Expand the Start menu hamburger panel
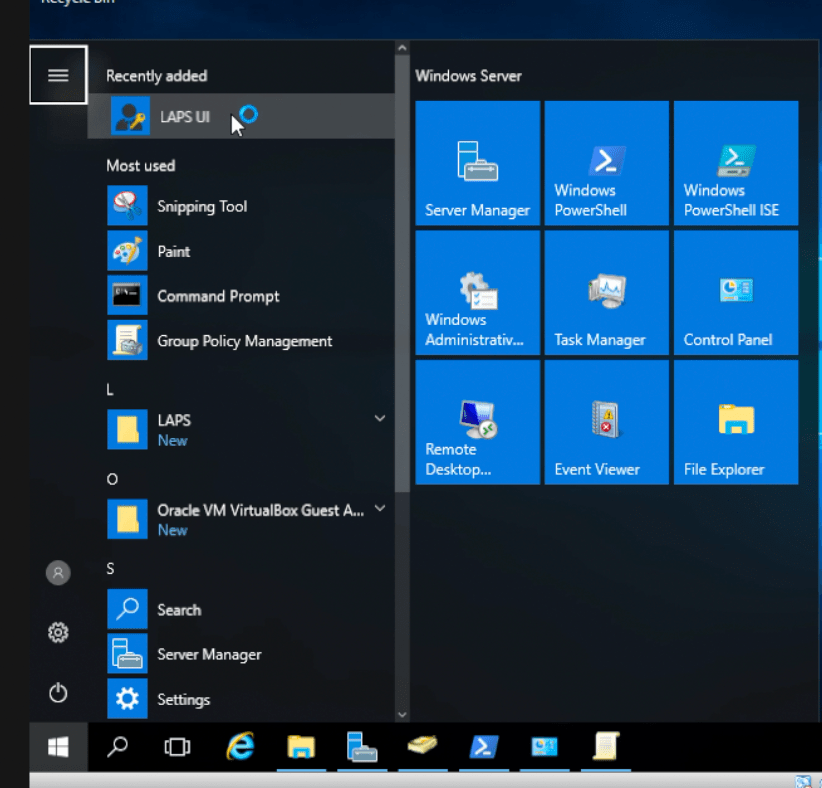 [x=57, y=74]
